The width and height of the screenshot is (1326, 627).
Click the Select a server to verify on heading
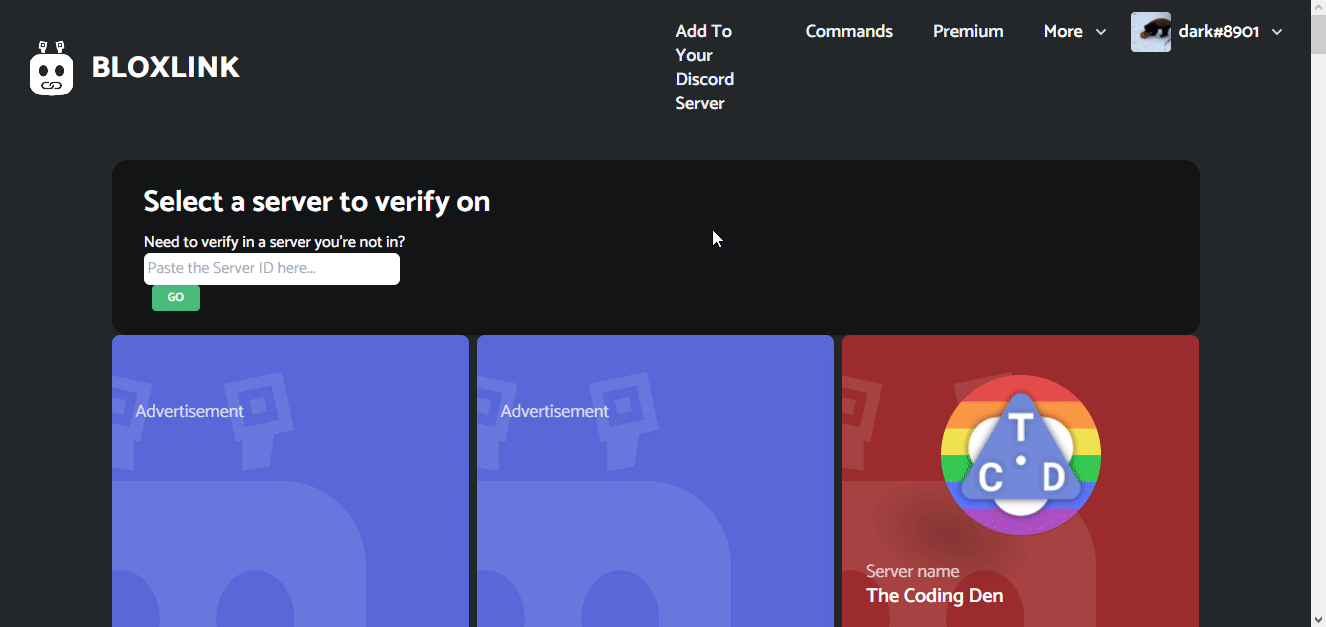[317, 201]
